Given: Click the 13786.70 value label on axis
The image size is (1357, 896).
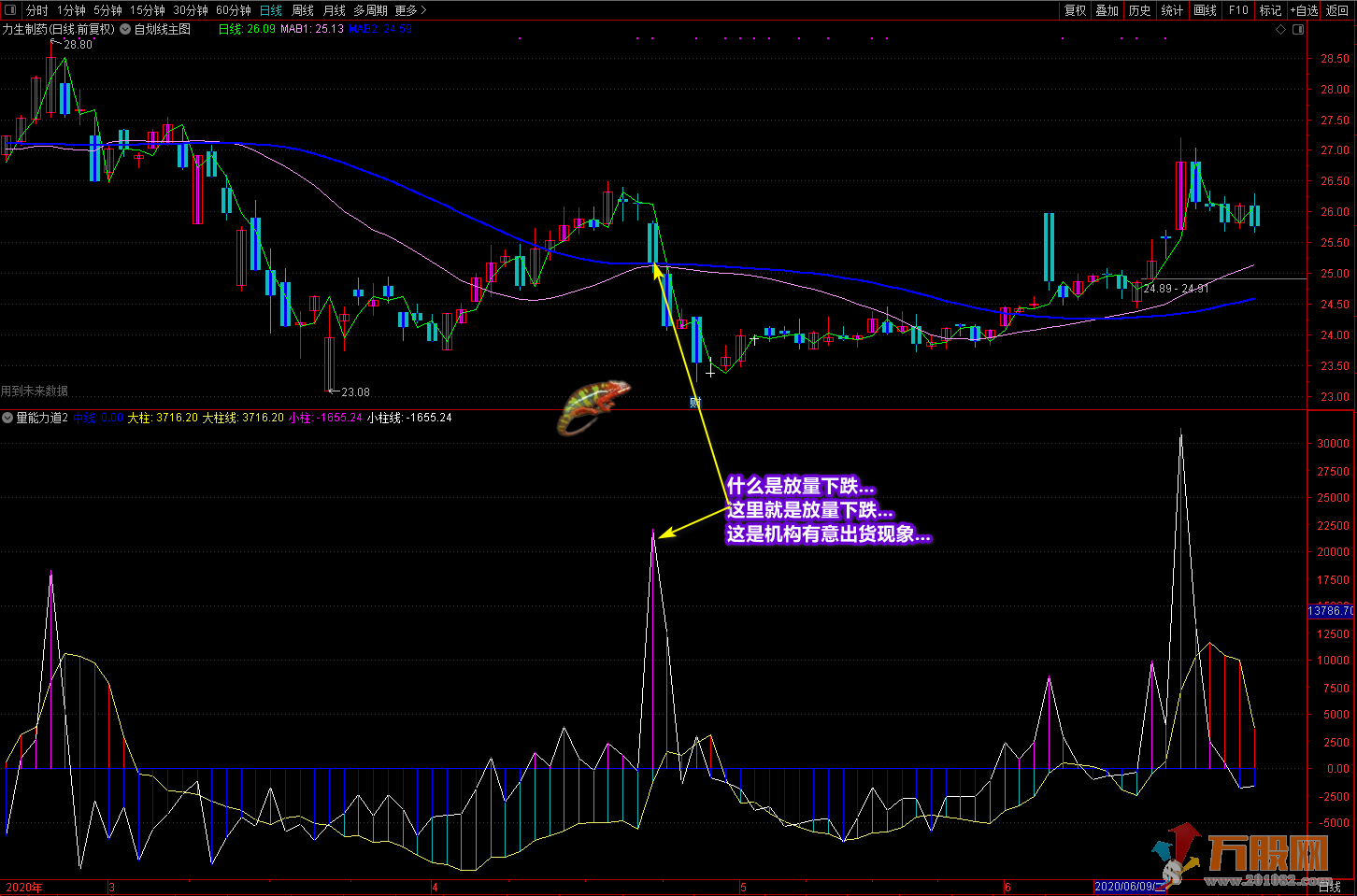Looking at the screenshot, I should (1330, 610).
